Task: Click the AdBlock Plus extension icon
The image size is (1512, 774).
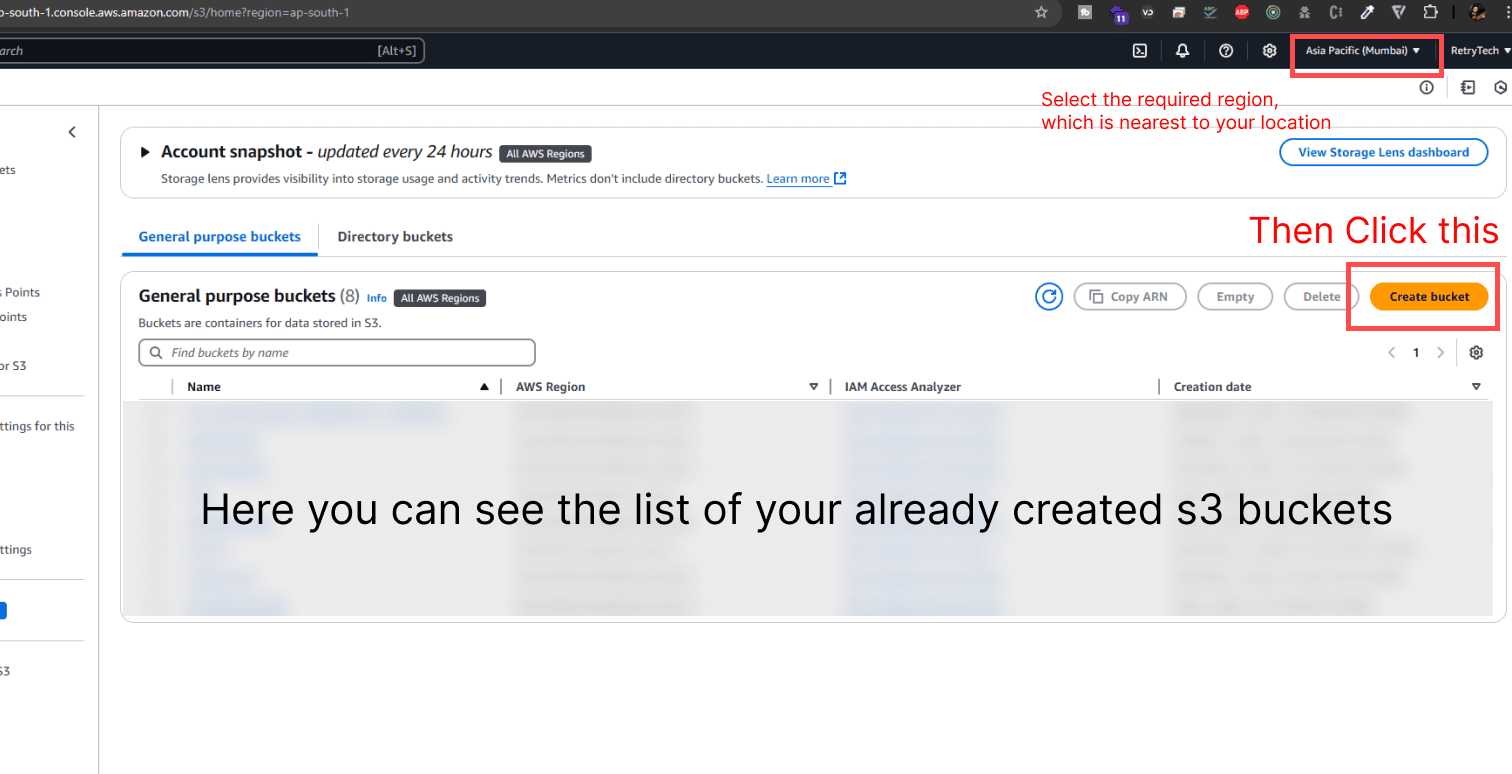Action: (x=1241, y=13)
